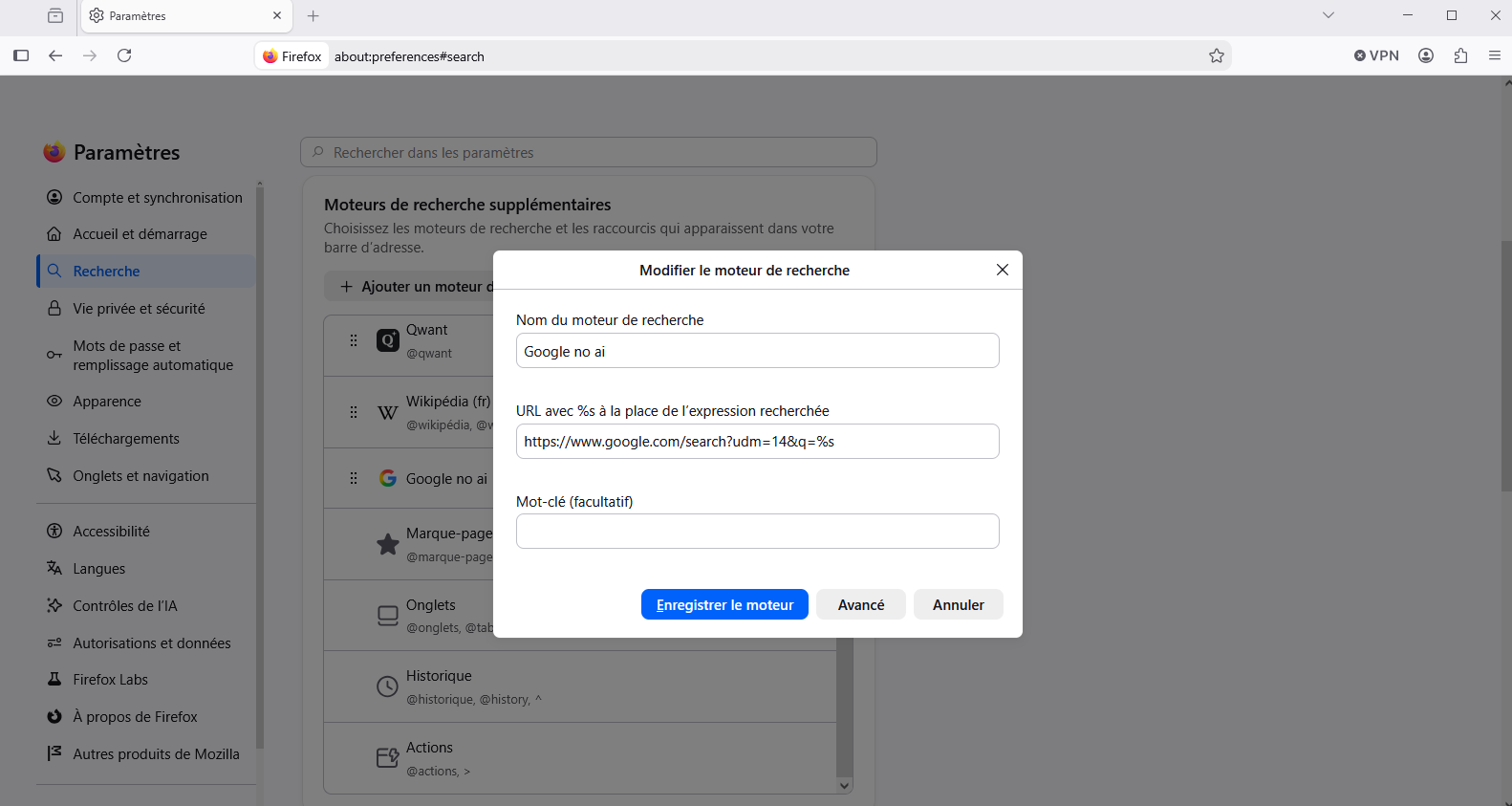Open Firefox Labs section
The image size is (1512, 806).
pos(146,680)
